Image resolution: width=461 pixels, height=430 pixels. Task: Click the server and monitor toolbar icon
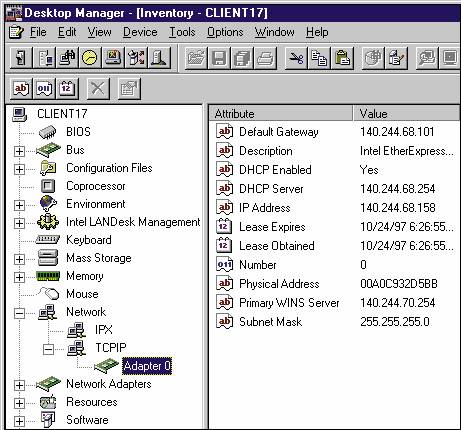click(44, 58)
